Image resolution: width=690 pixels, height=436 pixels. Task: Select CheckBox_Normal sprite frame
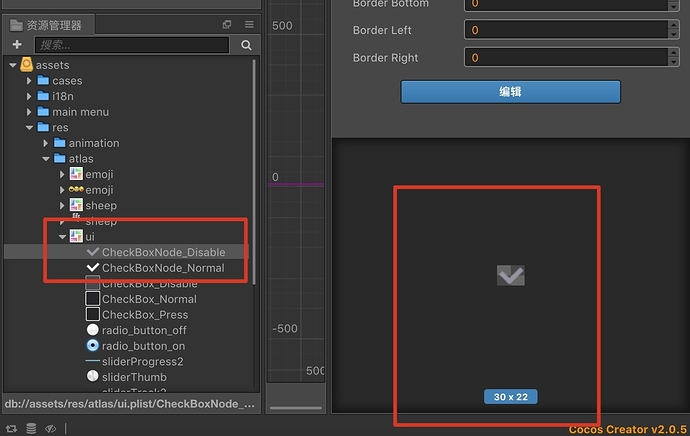(x=149, y=299)
